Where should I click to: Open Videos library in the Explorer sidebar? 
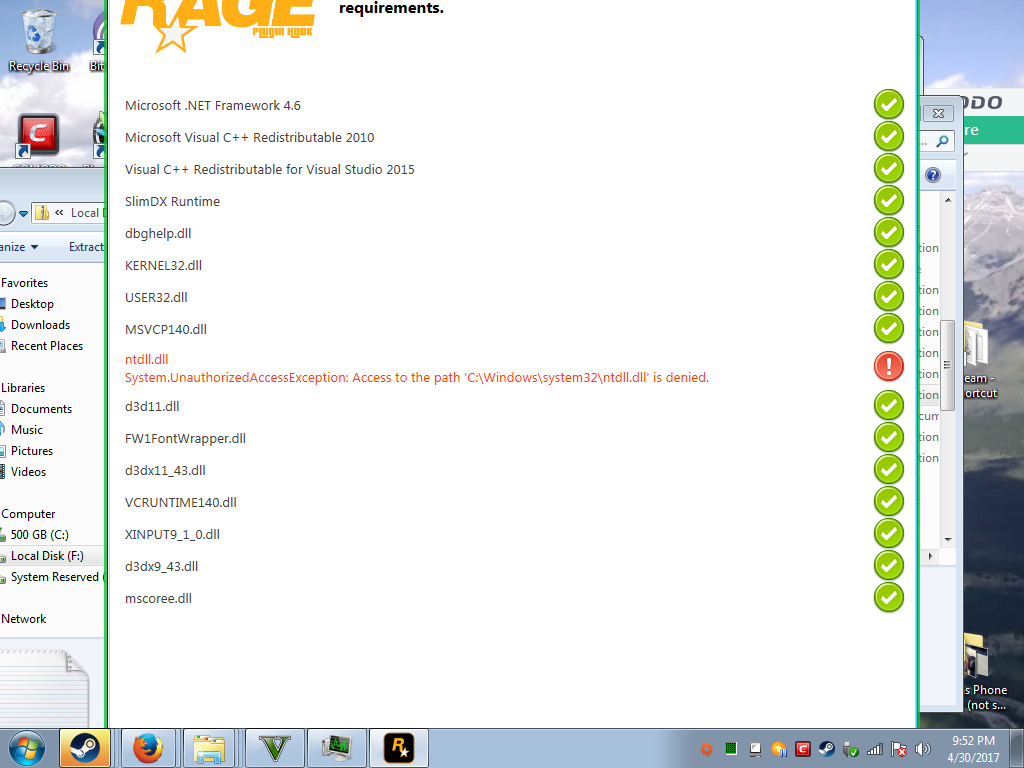(28, 472)
